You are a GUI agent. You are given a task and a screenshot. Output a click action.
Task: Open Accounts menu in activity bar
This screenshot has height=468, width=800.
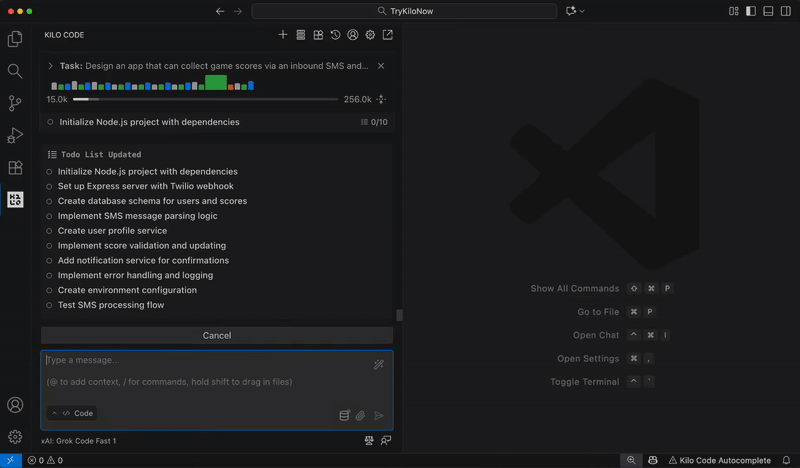(x=15, y=405)
